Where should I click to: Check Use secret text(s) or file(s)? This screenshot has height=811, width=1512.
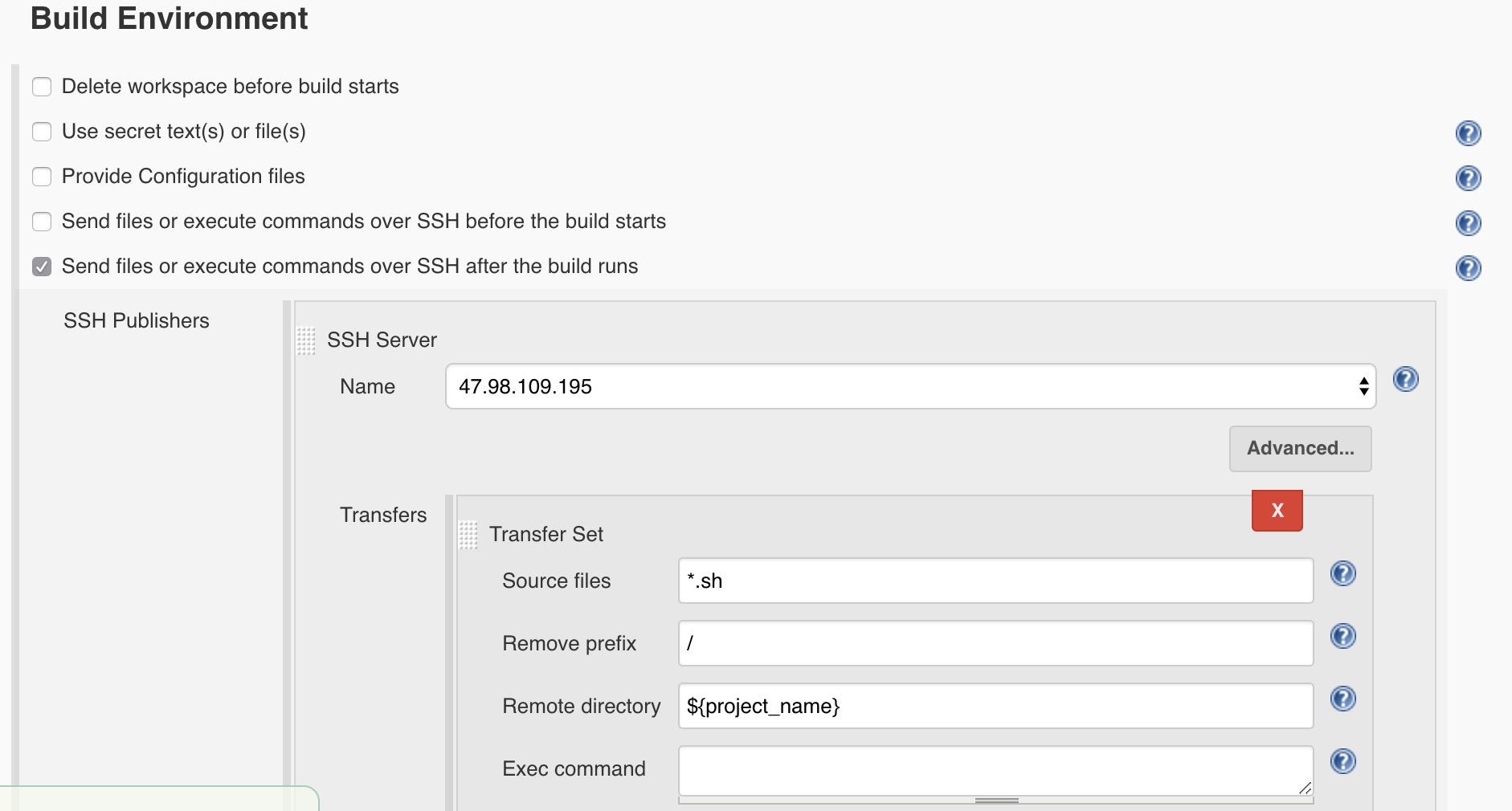tap(42, 132)
